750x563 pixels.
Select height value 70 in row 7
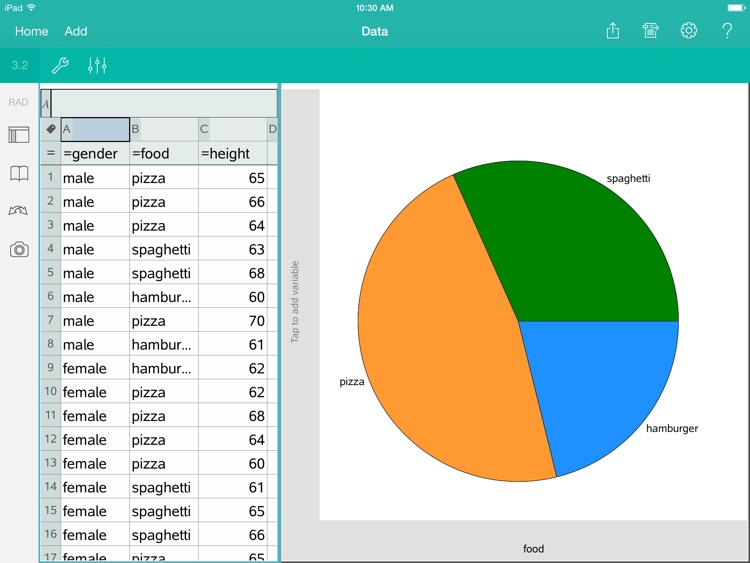point(232,320)
